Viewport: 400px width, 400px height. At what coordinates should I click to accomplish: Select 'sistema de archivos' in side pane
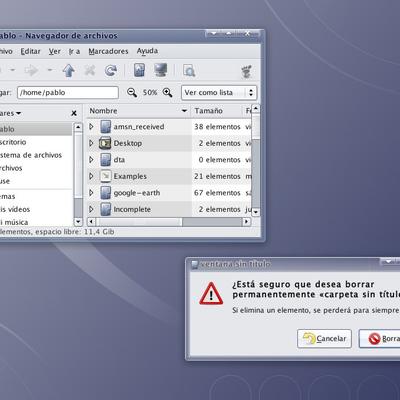click(x=31, y=155)
